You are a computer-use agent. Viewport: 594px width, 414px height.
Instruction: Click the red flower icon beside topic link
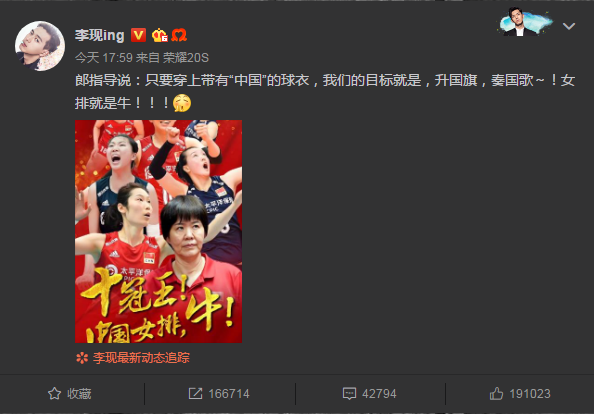82,358
